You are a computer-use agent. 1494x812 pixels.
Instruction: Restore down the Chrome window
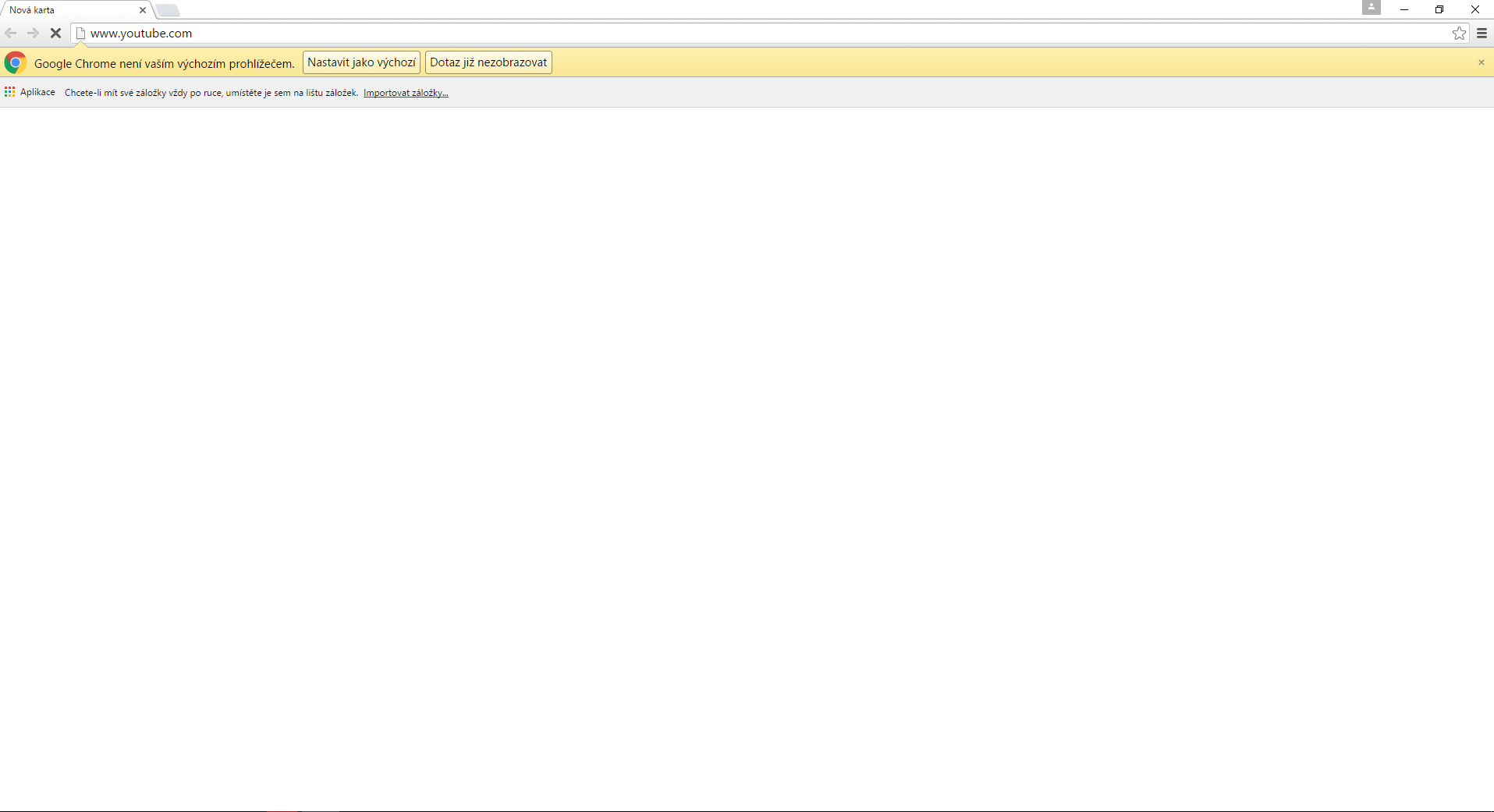pyautogui.click(x=1439, y=9)
